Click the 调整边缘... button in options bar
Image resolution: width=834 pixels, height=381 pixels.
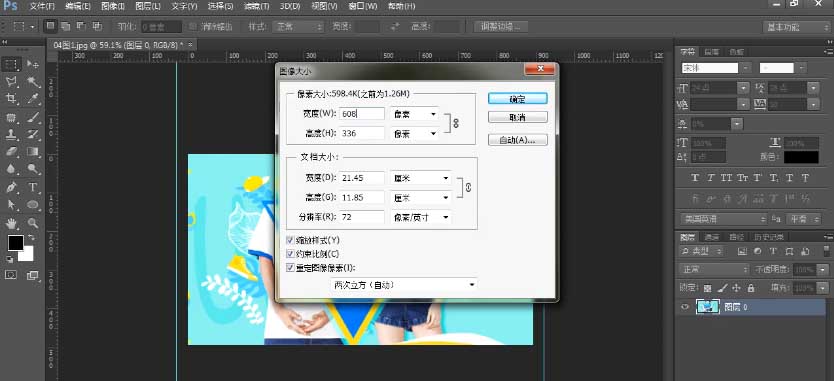coord(501,26)
